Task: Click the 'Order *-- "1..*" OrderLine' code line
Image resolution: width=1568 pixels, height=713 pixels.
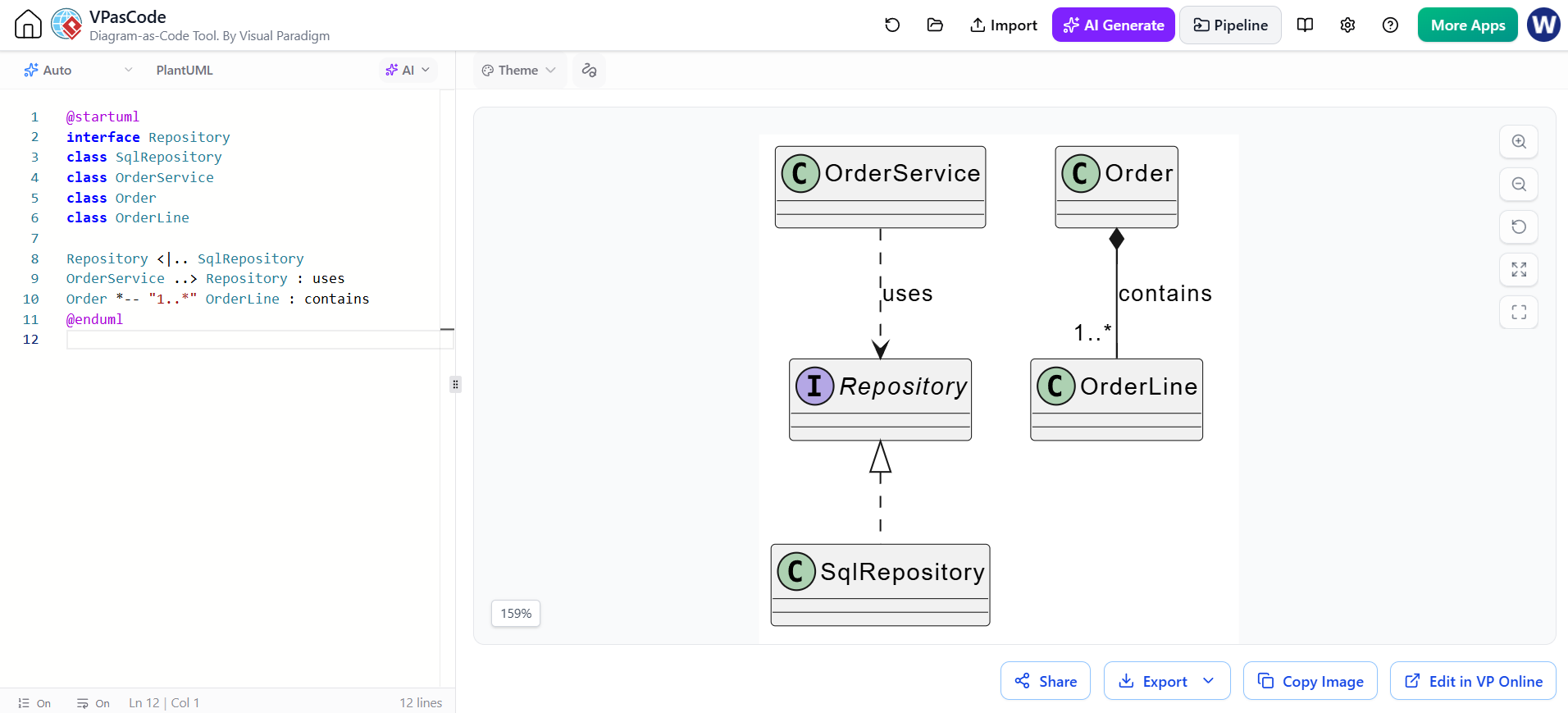Action: coord(217,299)
